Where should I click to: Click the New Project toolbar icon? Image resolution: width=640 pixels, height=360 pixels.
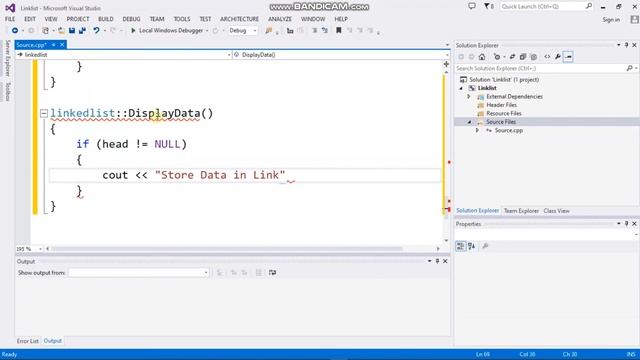[45, 31]
